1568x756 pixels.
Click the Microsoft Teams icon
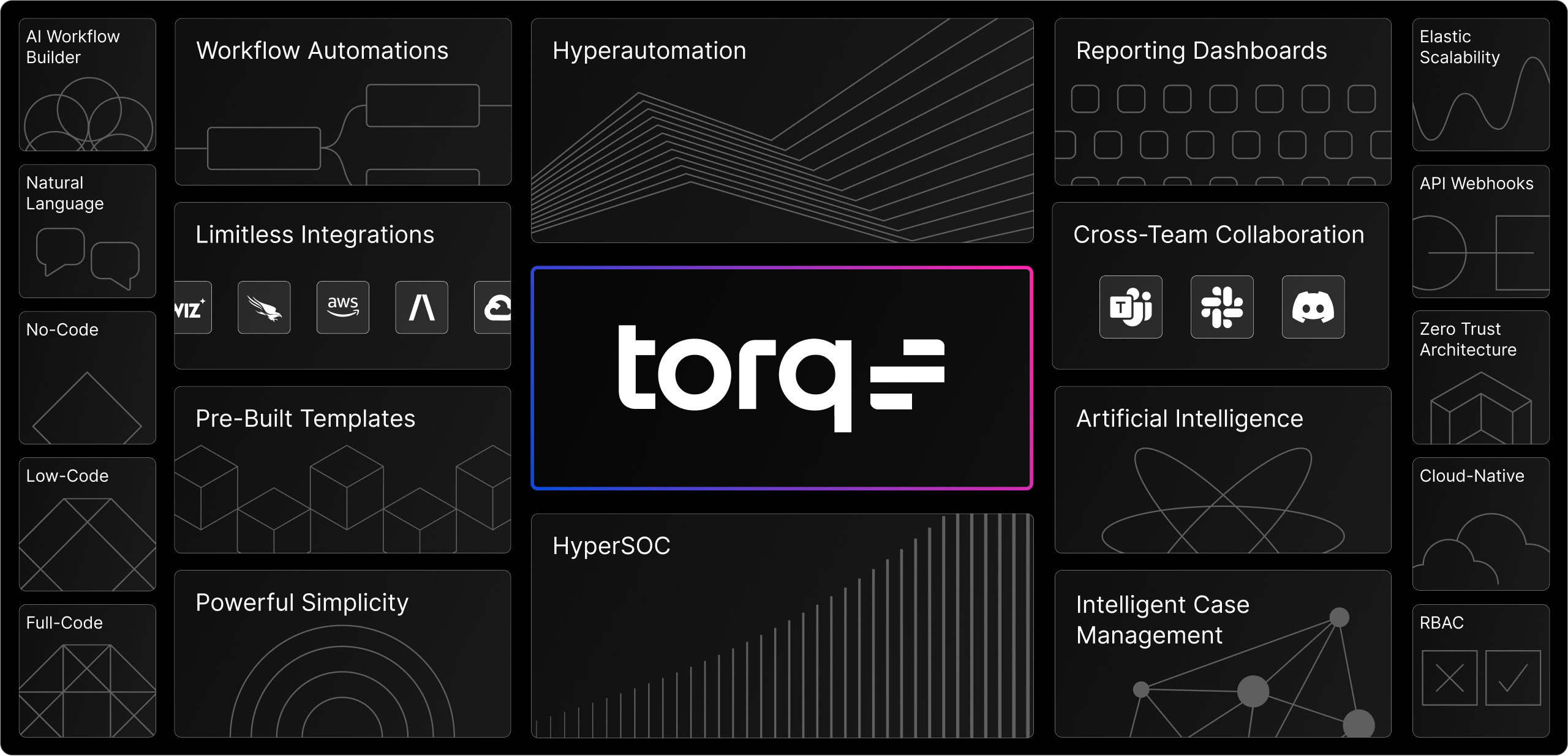point(1130,307)
